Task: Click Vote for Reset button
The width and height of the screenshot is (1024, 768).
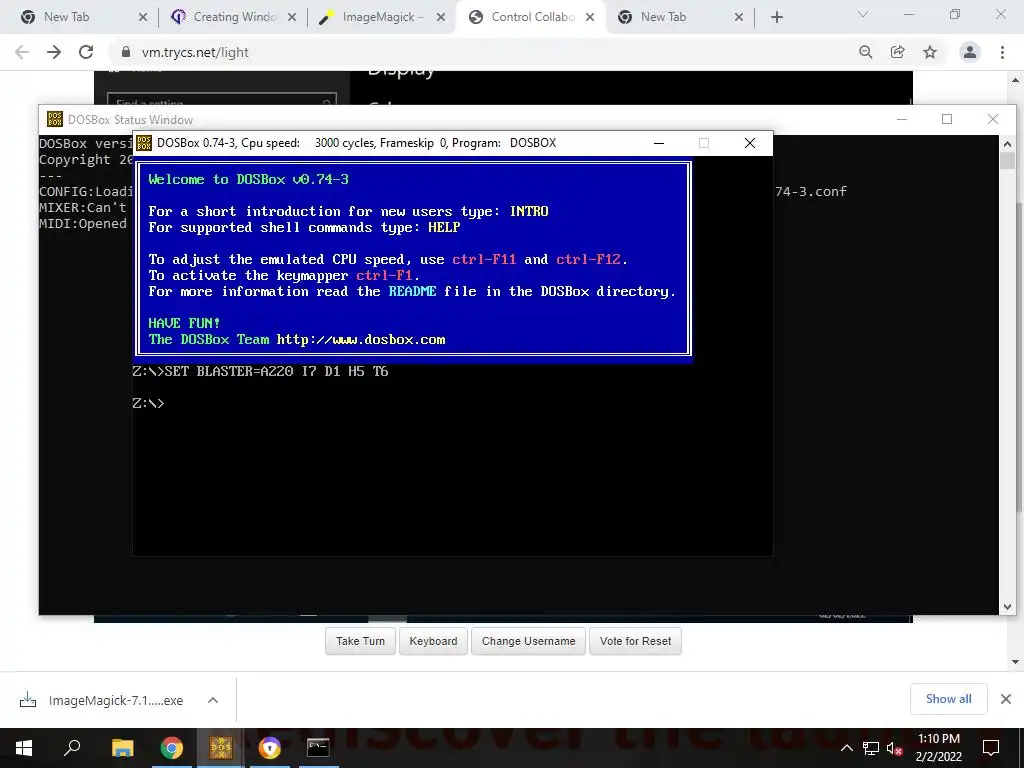Action: pos(635,641)
